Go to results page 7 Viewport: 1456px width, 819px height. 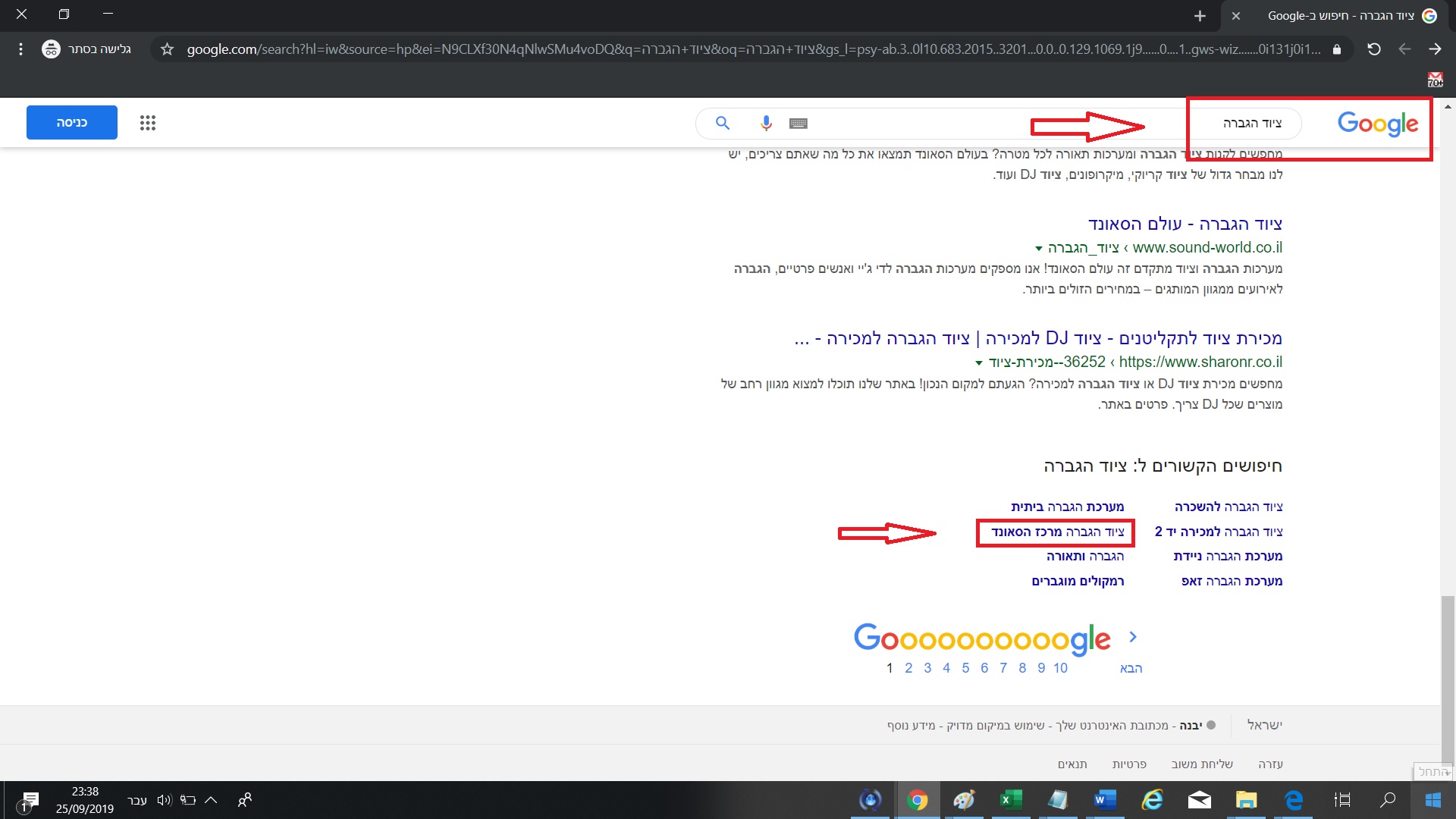[1003, 668]
